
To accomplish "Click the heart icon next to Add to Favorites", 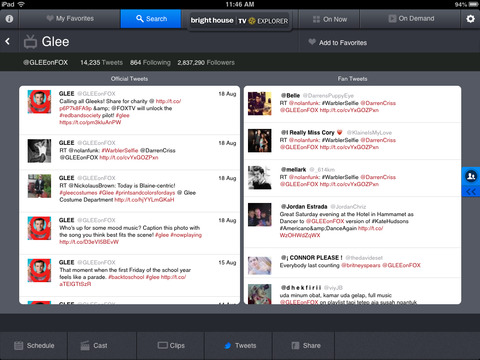I will pyautogui.click(x=312, y=42).
